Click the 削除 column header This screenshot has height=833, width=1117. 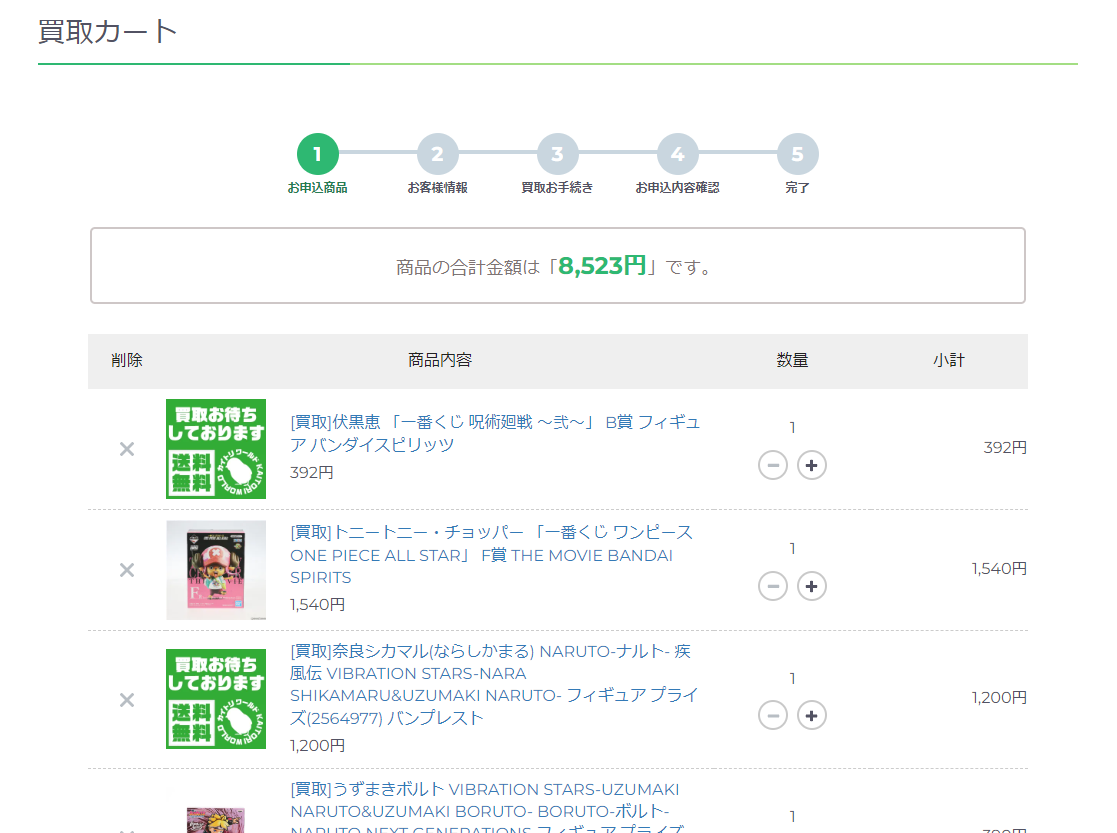(x=127, y=361)
